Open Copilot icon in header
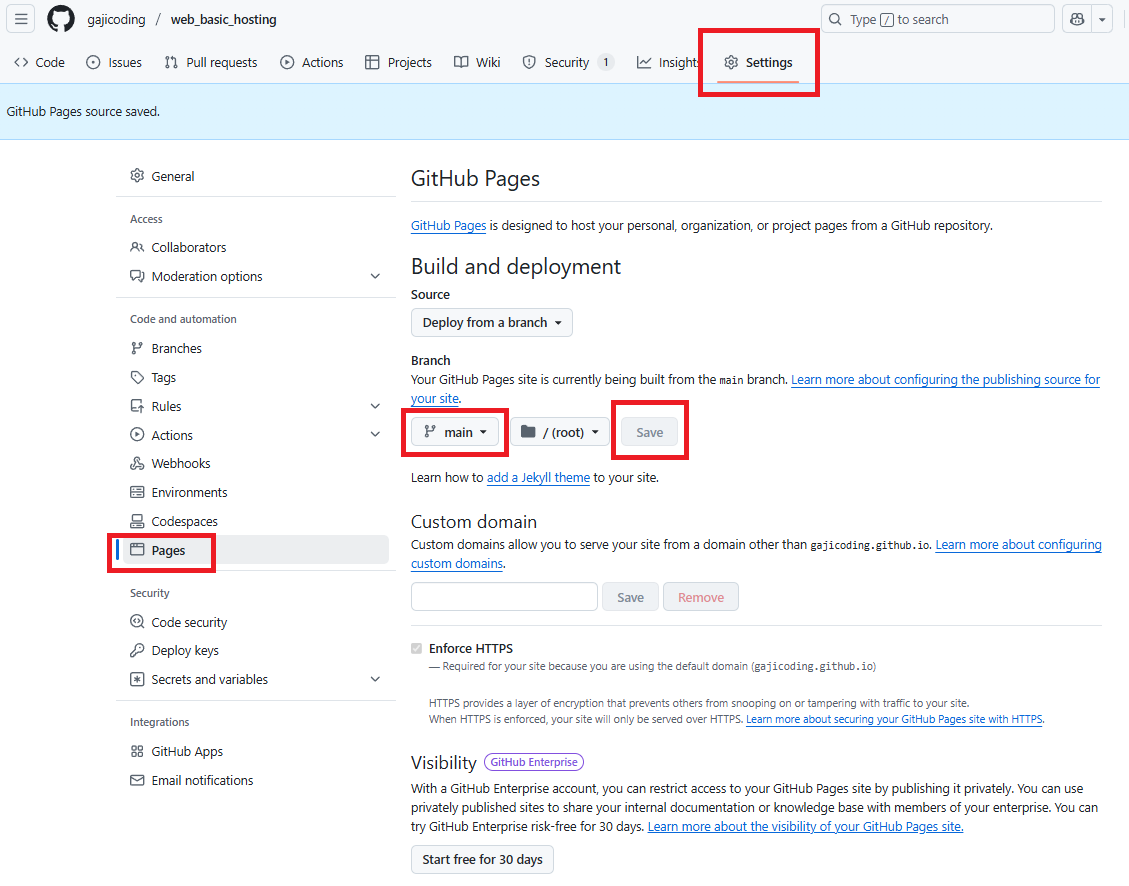Screen dimensions: 1129x886 point(1077,19)
